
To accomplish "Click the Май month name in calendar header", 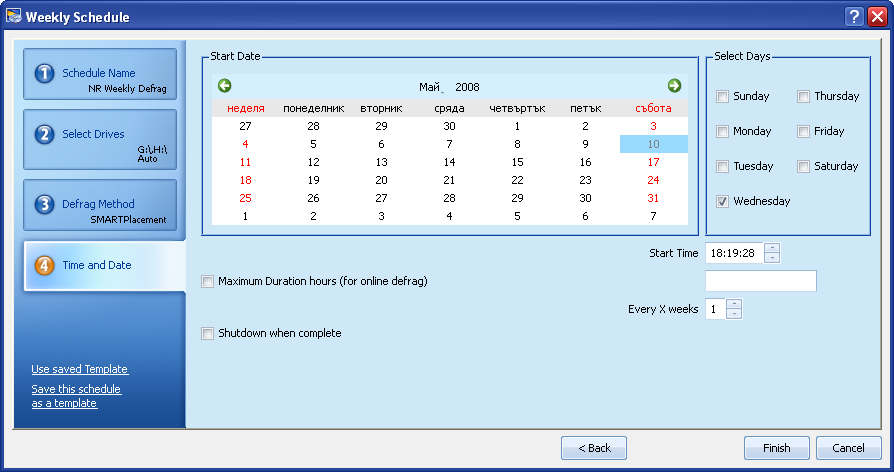I will coord(429,87).
